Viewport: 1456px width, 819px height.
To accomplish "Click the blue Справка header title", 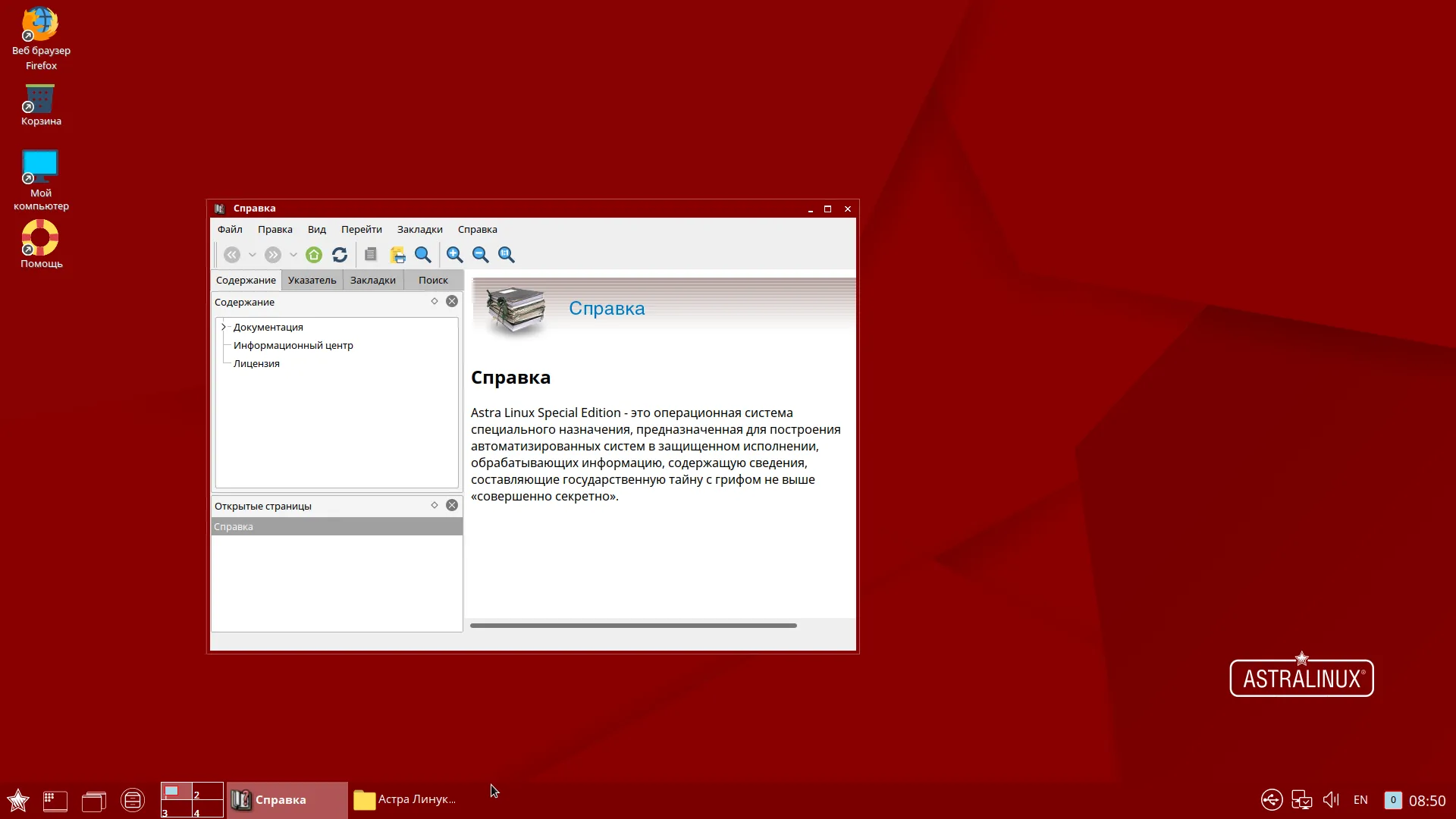I will pos(607,309).
